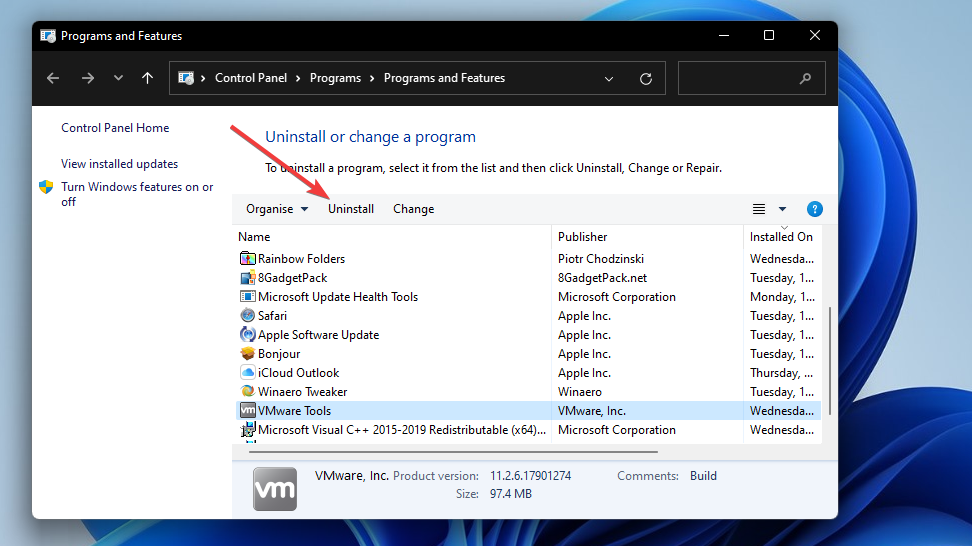This screenshot has height=546, width=972.
Task: Open Programs breadcrumb in address bar
Action: 335,78
